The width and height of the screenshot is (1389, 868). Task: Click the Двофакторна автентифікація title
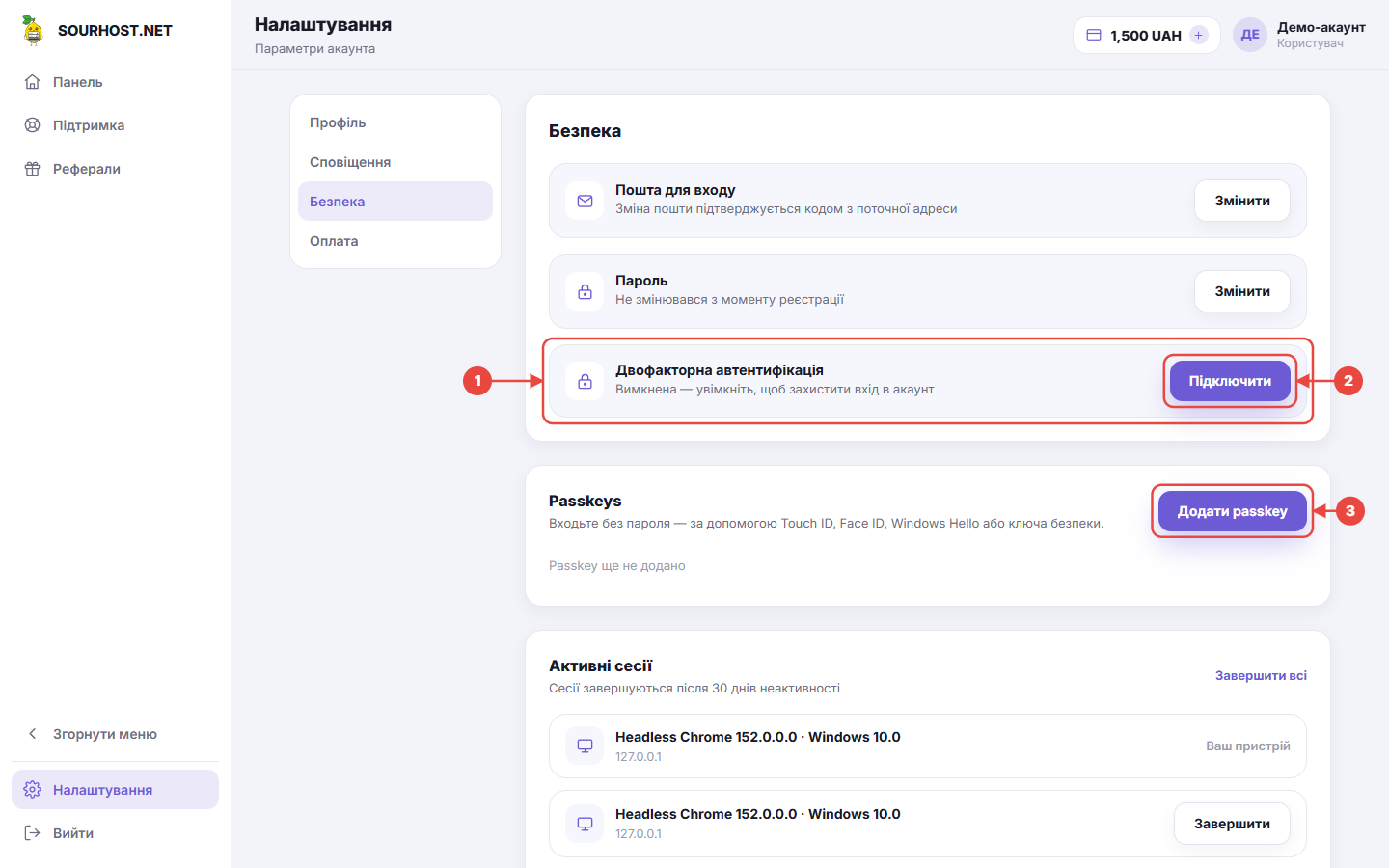(720, 370)
